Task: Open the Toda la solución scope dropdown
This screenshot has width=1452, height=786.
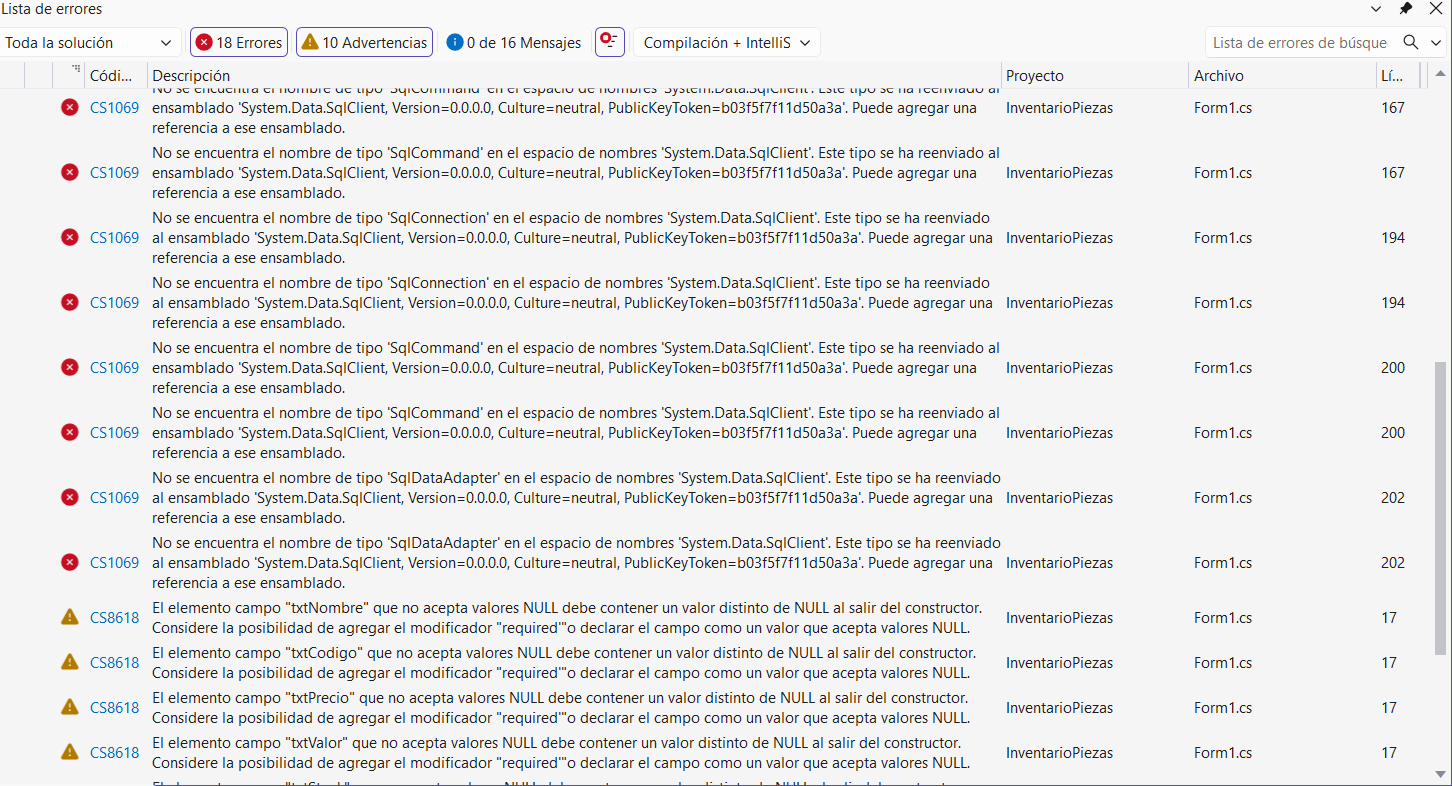Action: click(x=90, y=42)
